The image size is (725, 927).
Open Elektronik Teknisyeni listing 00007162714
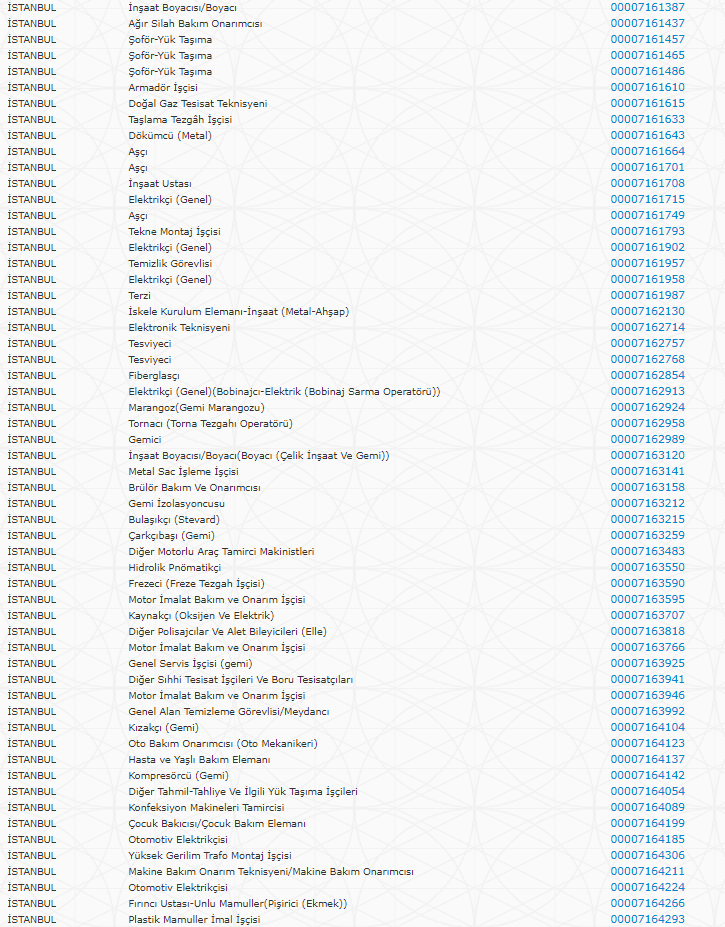[647, 327]
